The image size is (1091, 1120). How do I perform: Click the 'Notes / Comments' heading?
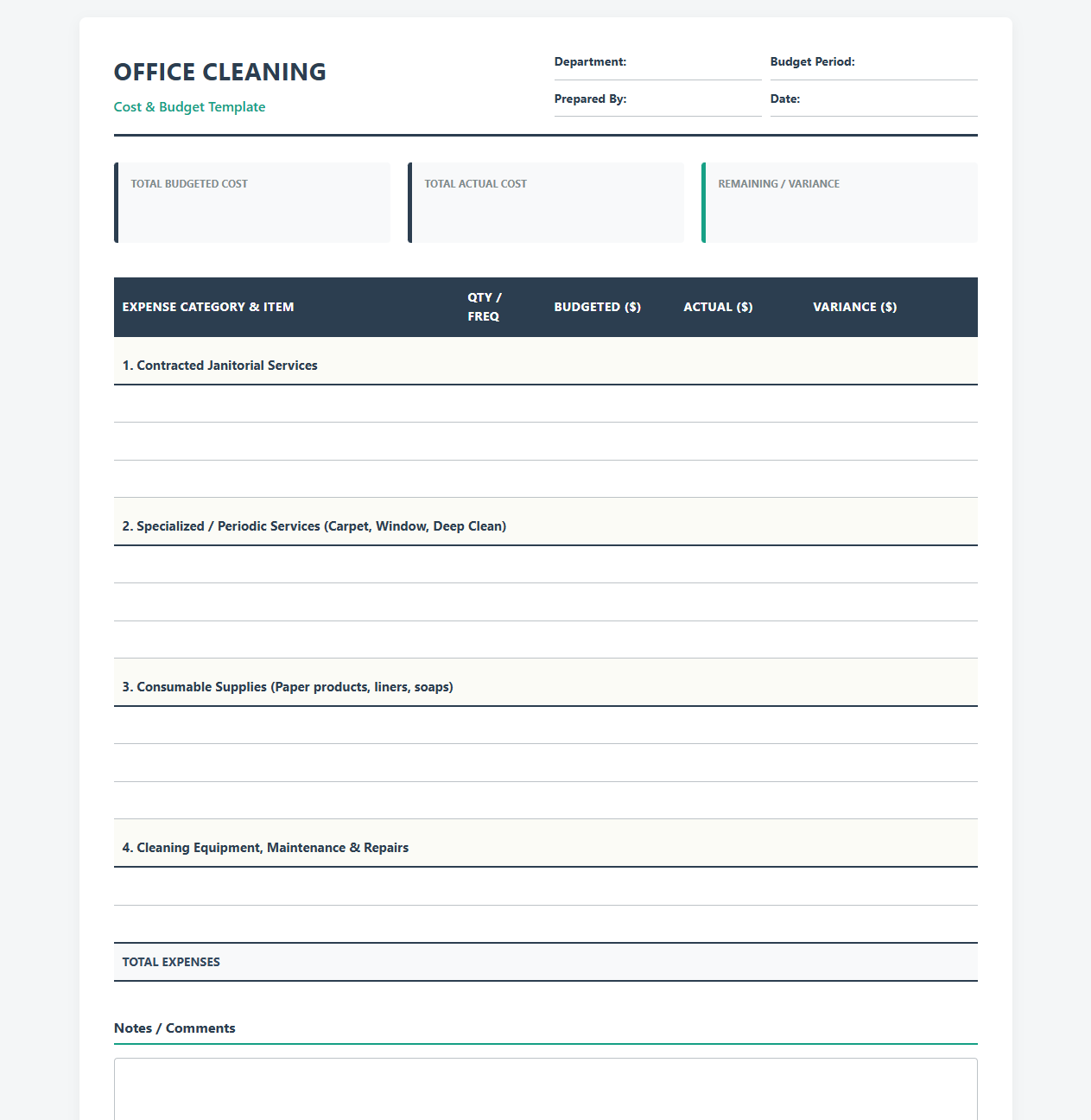[174, 1028]
